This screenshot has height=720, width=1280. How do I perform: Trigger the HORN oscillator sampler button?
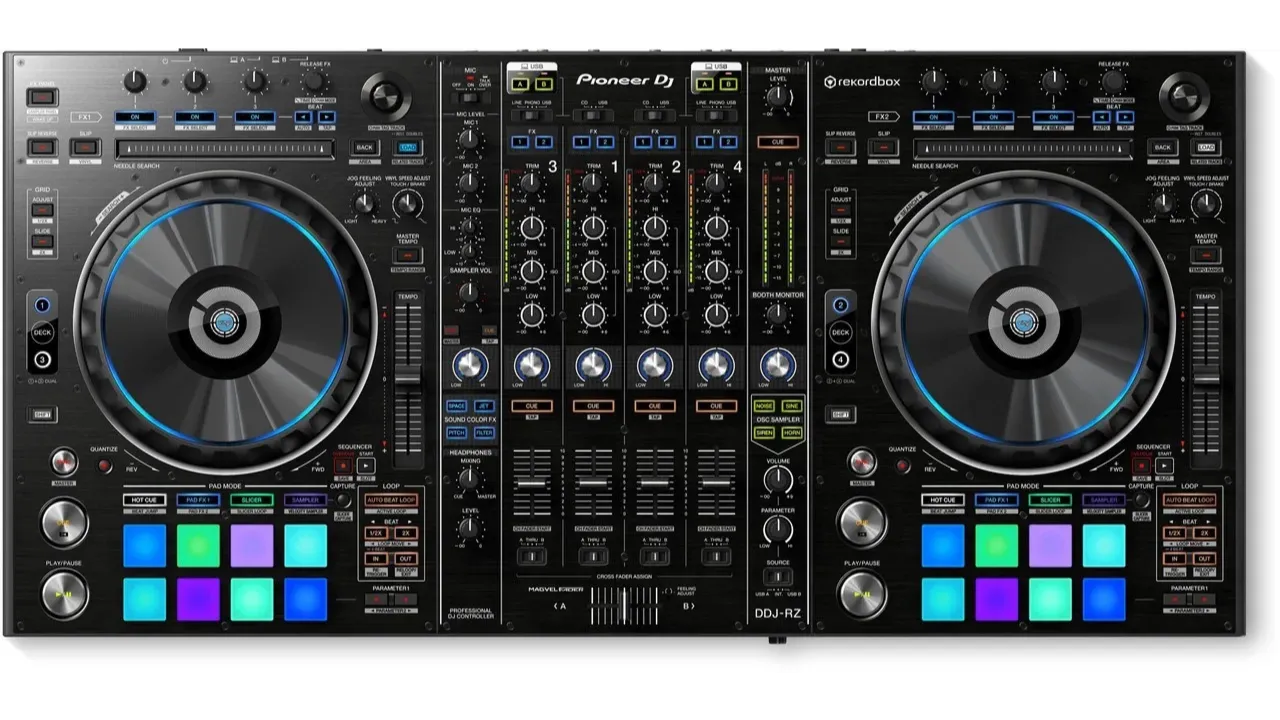click(791, 432)
